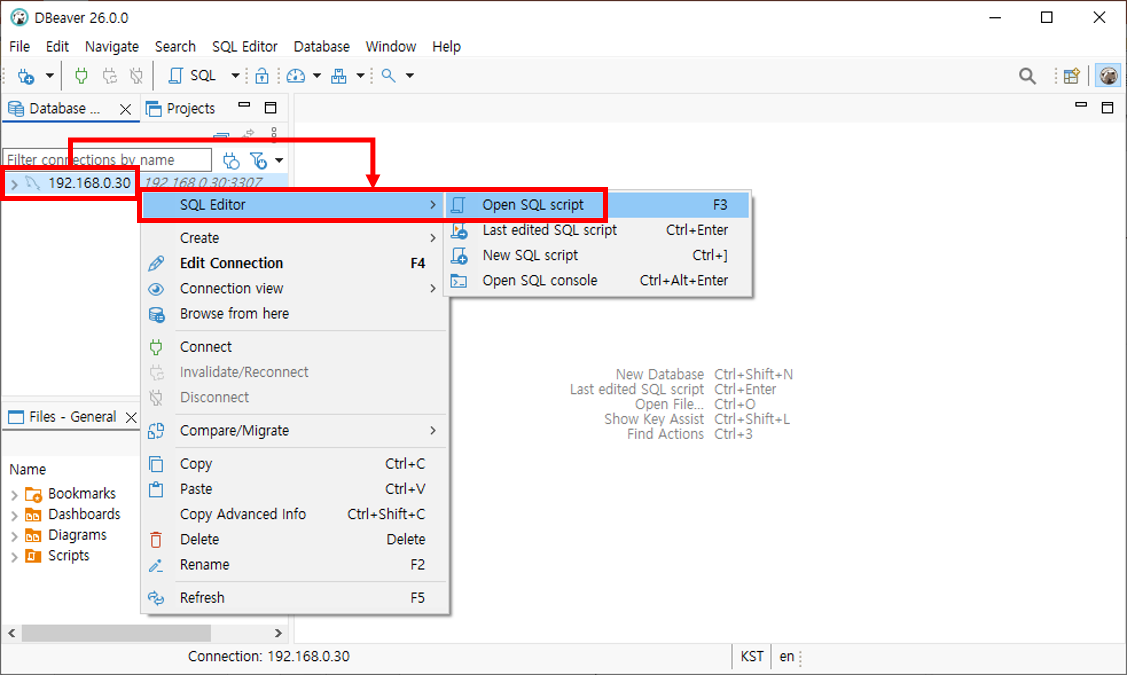This screenshot has height=675, width=1127.
Task: Open the navigator view menu three dots
Action: (274, 133)
